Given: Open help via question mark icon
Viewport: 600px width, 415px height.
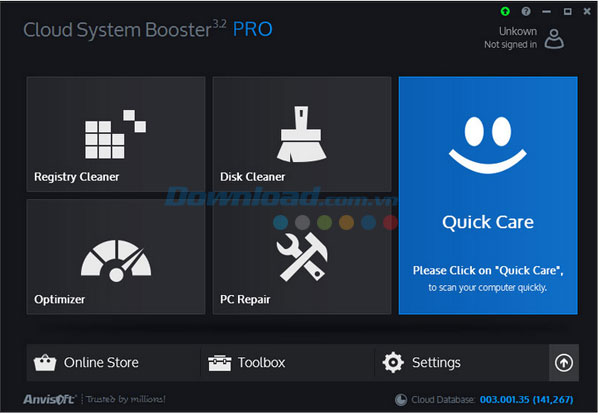Looking at the screenshot, I should point(526,11).
